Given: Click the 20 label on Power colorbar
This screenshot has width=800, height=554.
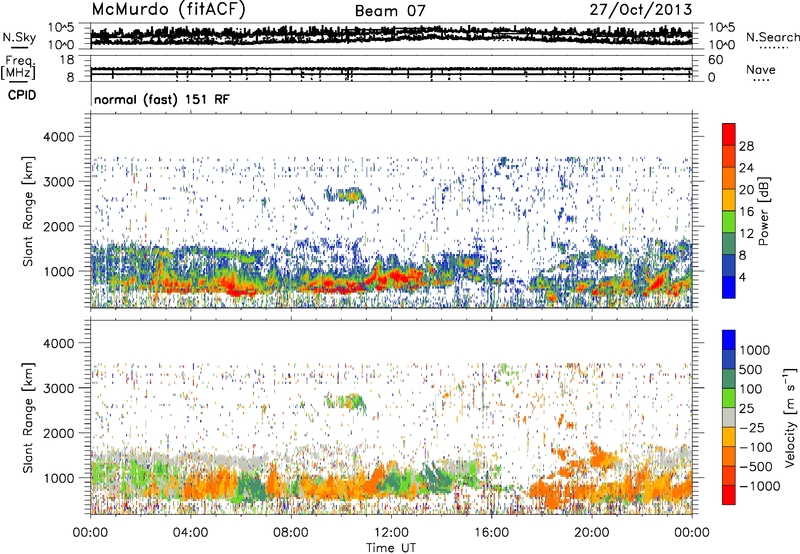Looking at the screenshot, I should click(746, 190).
